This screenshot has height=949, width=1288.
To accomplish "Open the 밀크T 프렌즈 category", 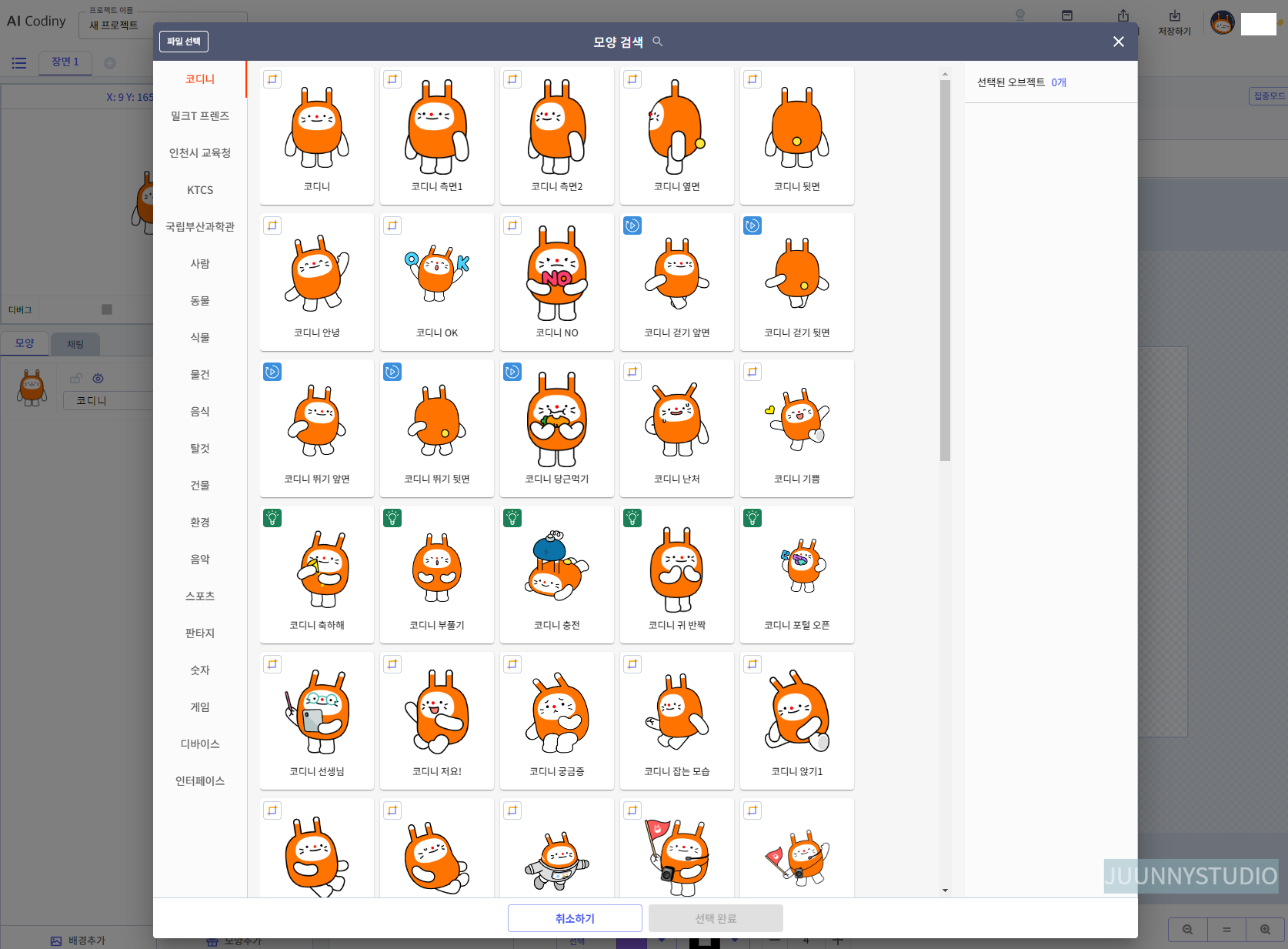I will pyautogui.click(x=200, y=116).
